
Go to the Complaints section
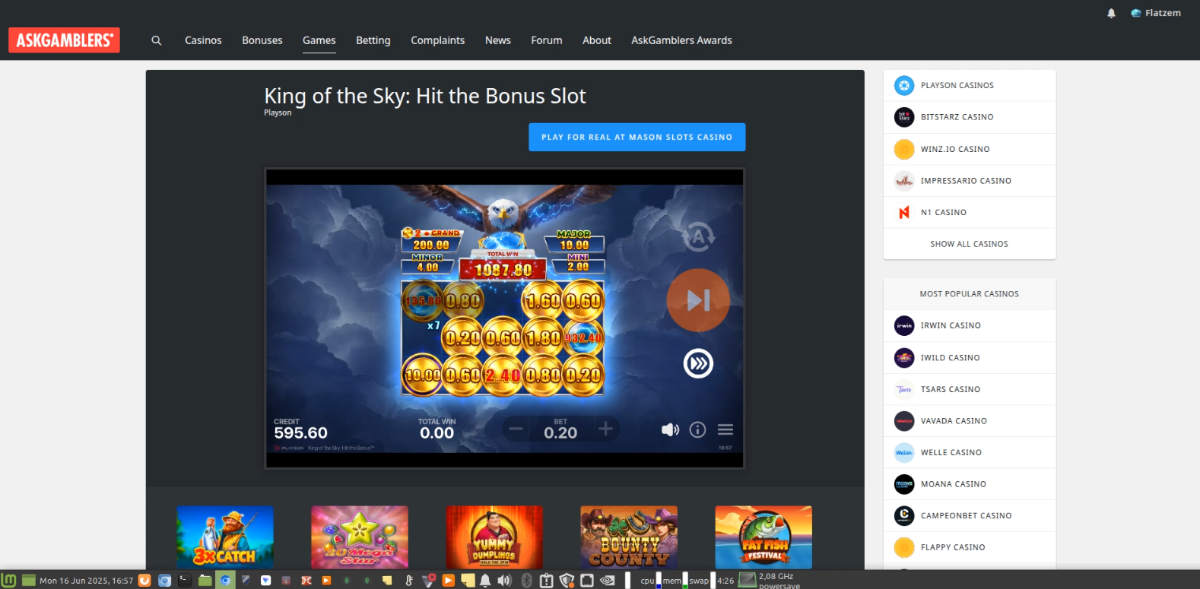pyautogui.click(x=438, y=40)
